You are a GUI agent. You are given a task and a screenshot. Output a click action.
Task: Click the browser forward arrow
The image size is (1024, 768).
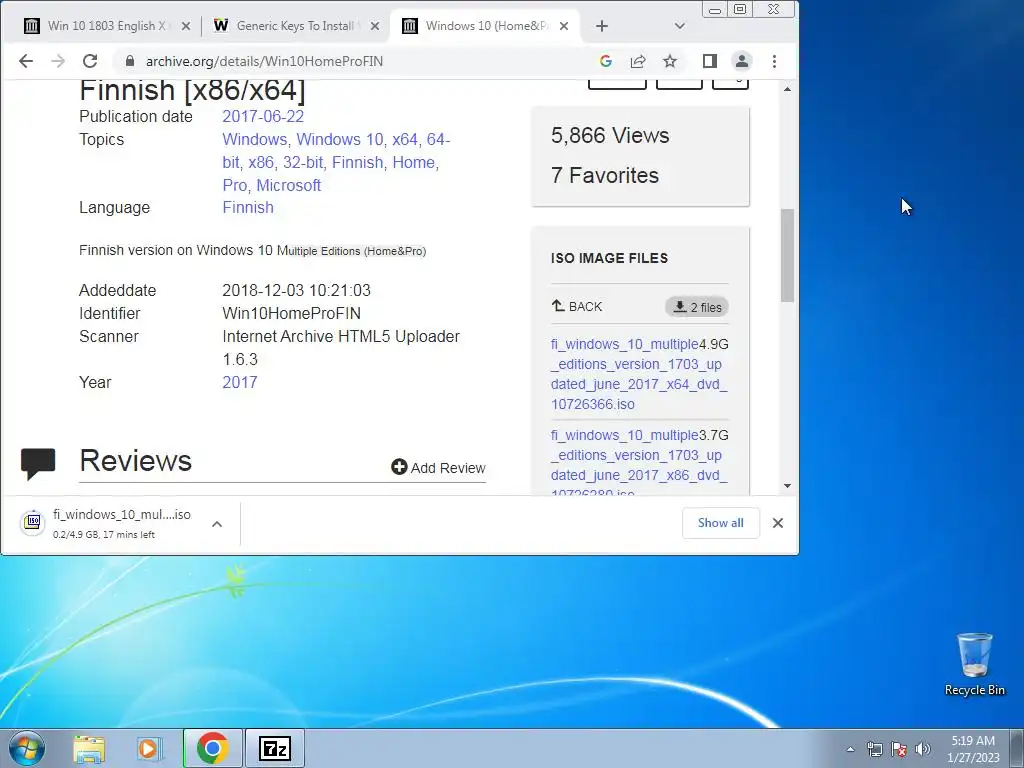(x=58, y=61)
